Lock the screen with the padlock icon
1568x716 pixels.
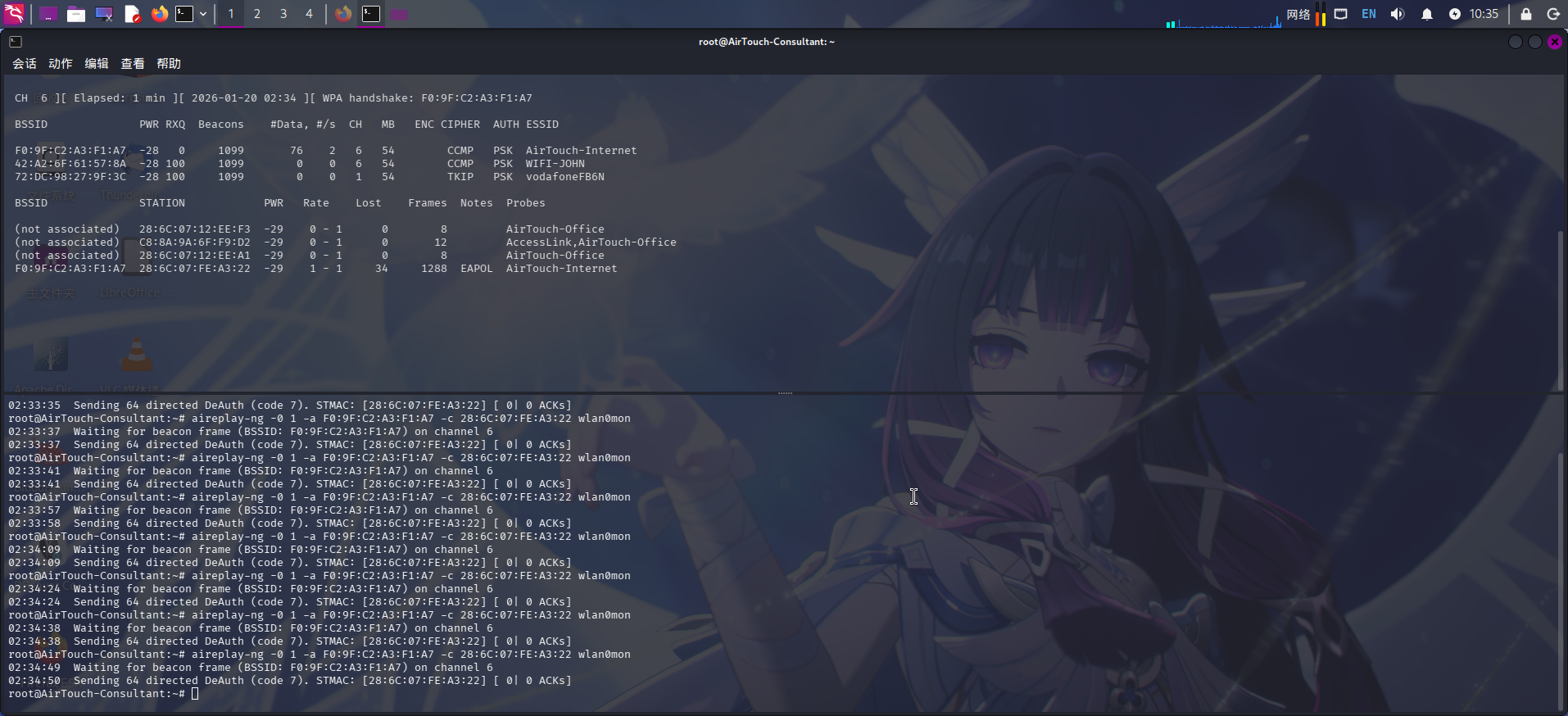click(x=1526, y=14)
